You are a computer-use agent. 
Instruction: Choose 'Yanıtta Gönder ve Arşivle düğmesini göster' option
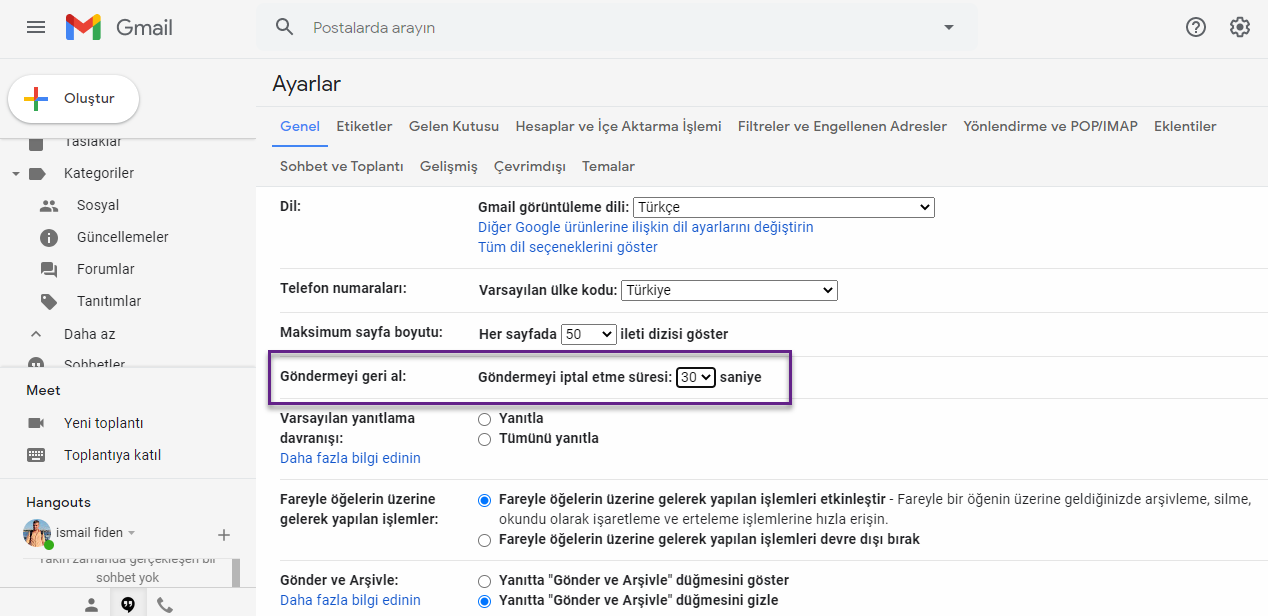[485, 581]
